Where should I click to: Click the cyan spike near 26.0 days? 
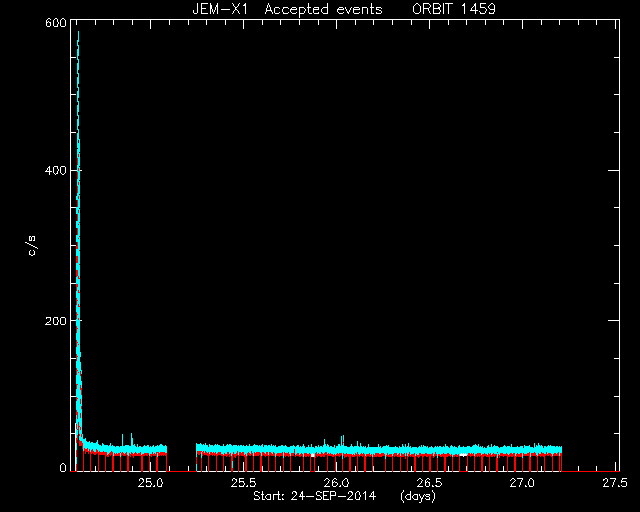pos(342,439)
